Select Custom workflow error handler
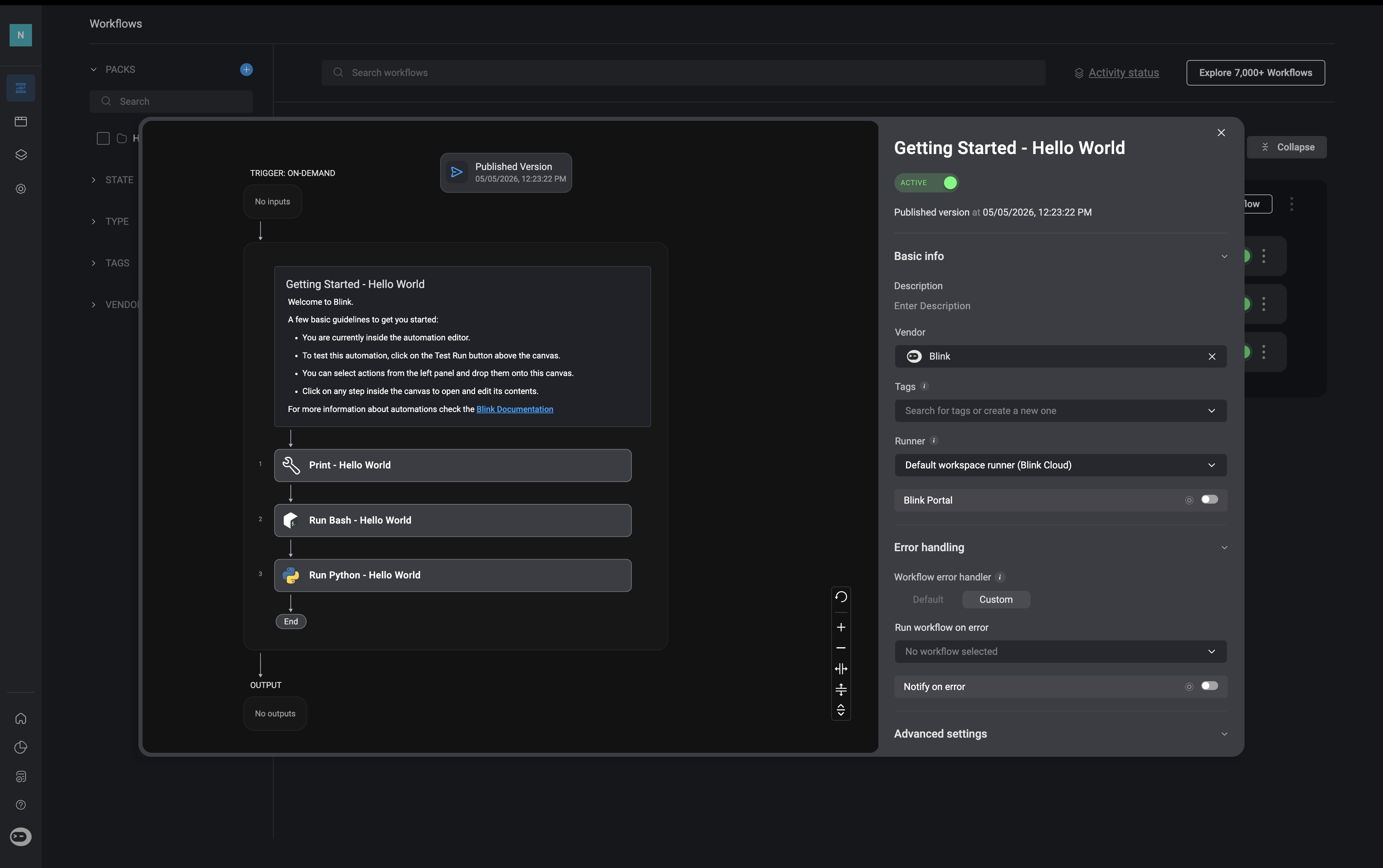The height and width of the screenshot is (868, 1383). (996, 599)
